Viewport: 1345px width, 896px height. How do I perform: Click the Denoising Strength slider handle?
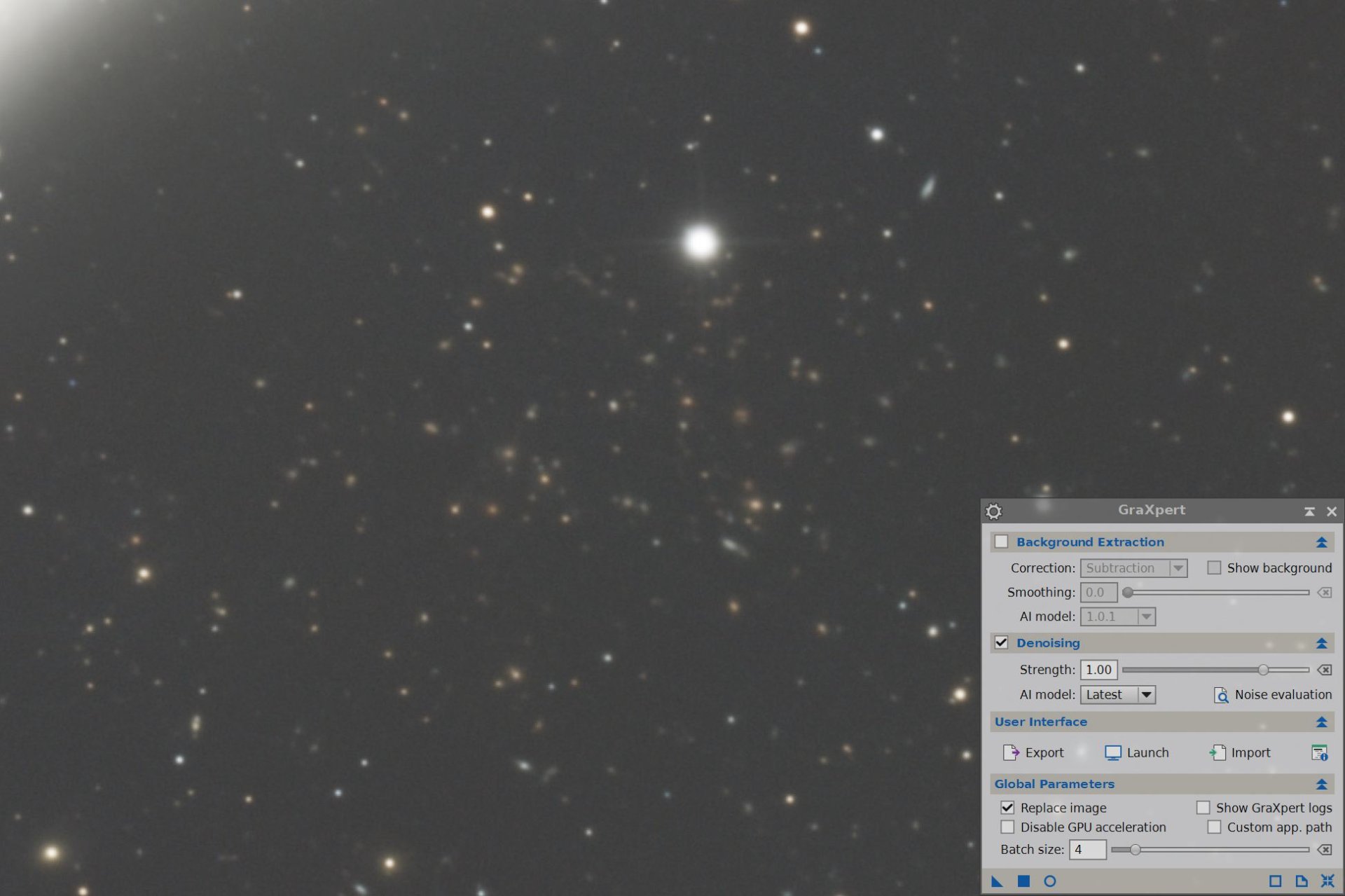[1262, 670]
